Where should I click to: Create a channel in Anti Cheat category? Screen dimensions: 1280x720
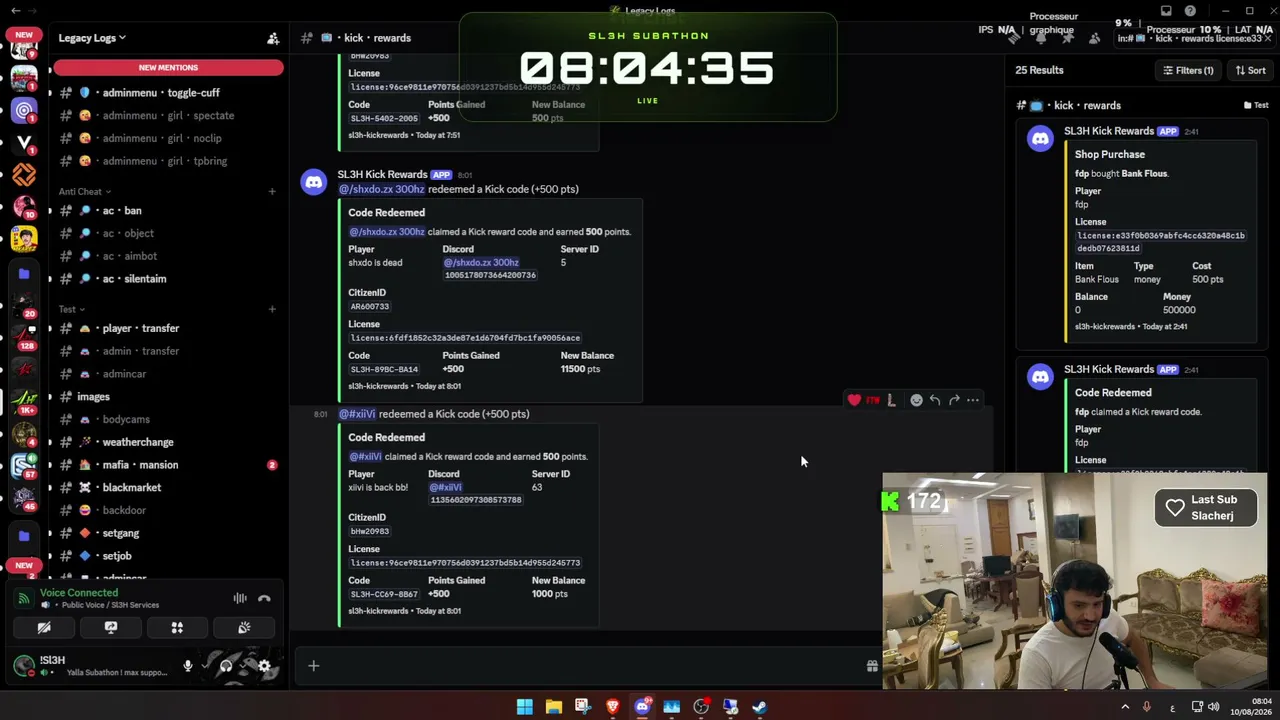pyautogui.click(x=272, y=191)
